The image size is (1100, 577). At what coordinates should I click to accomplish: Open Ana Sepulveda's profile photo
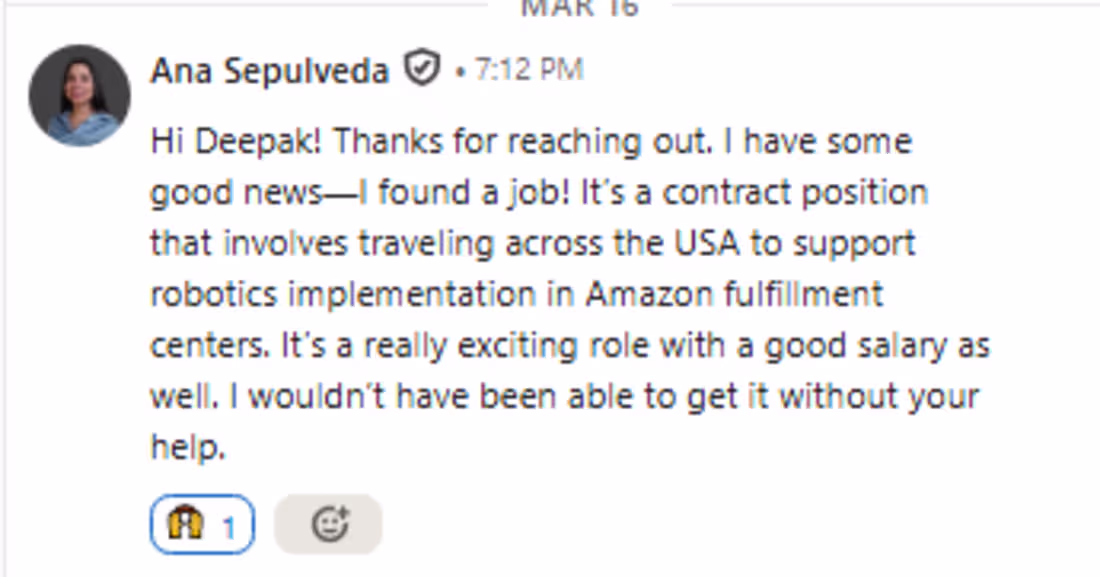click(x=79, y=95)
